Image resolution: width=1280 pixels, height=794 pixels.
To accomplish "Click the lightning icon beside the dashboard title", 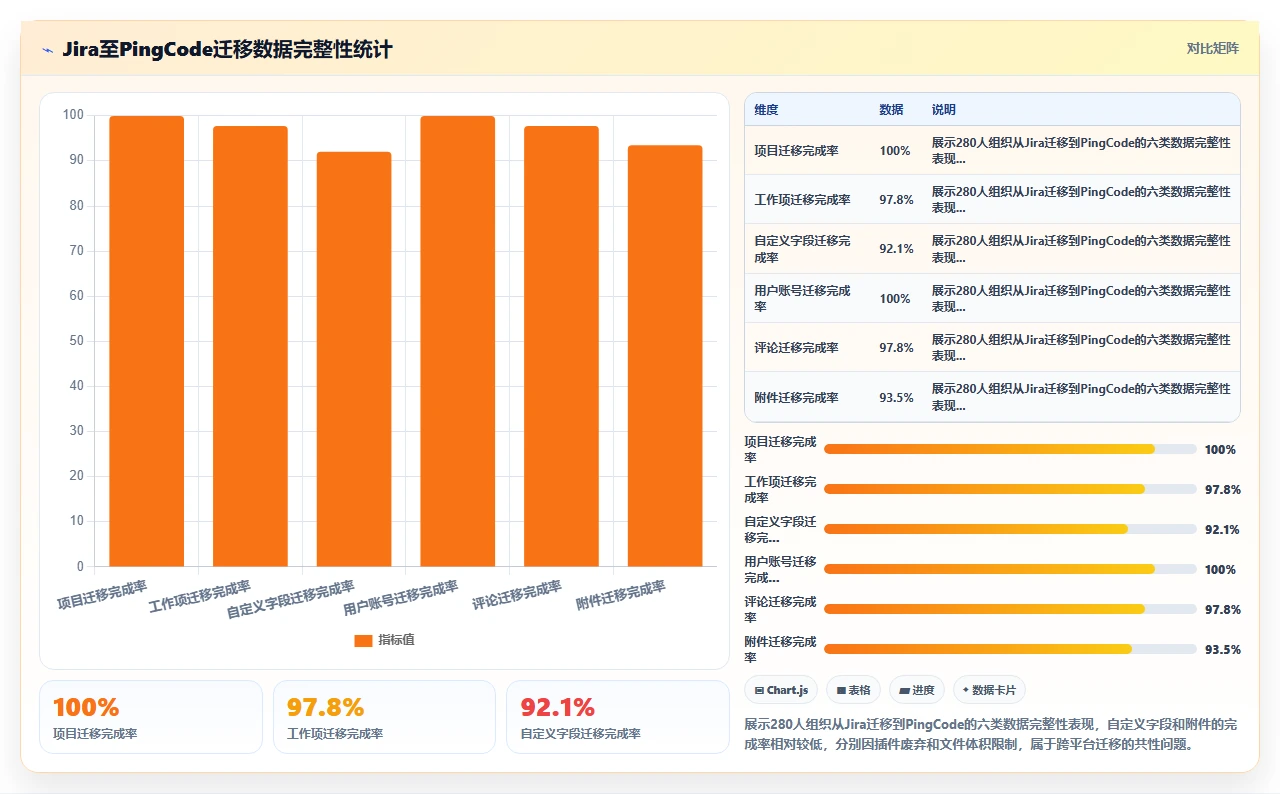I will (x=47, y=50).
